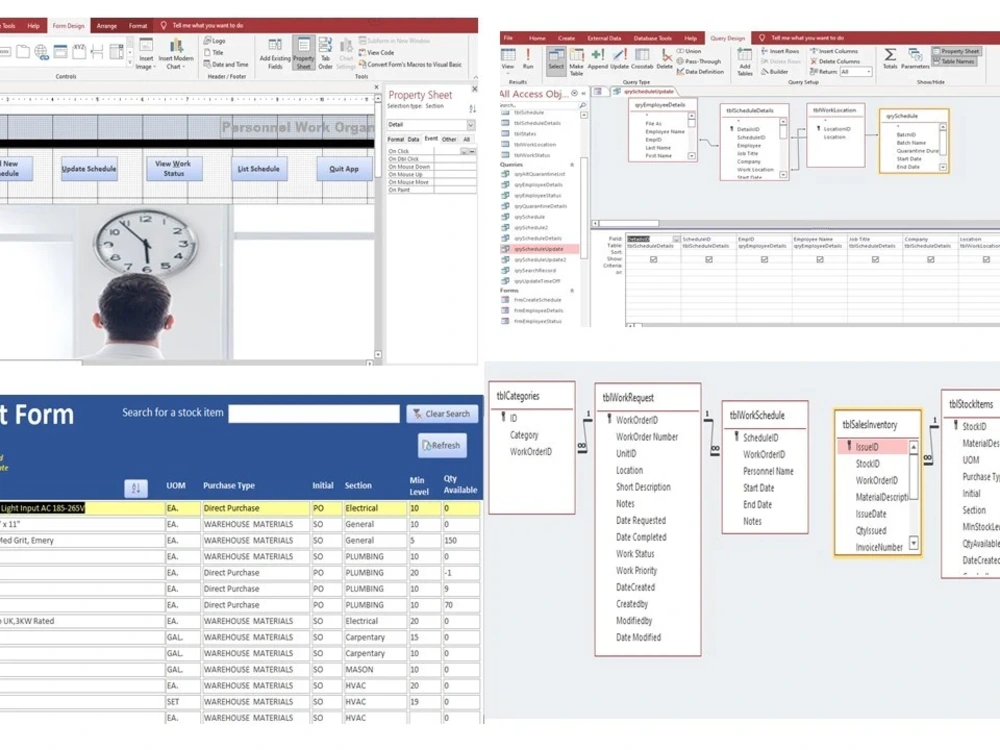1000x750 pixels.
Task: Click the form design vertical scrollbar
Action: pos(378,226)
